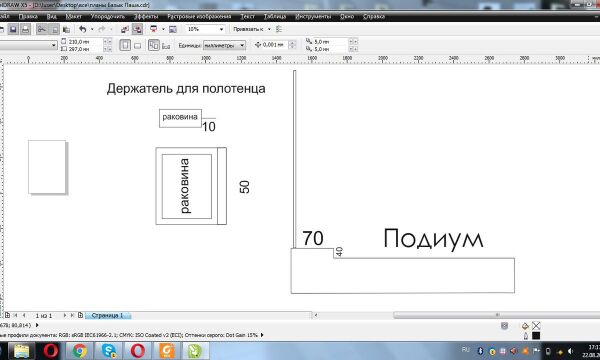Click the black outline color swatch
The image size is (600, 360).
pyautogui.click(x=536, y=336)
